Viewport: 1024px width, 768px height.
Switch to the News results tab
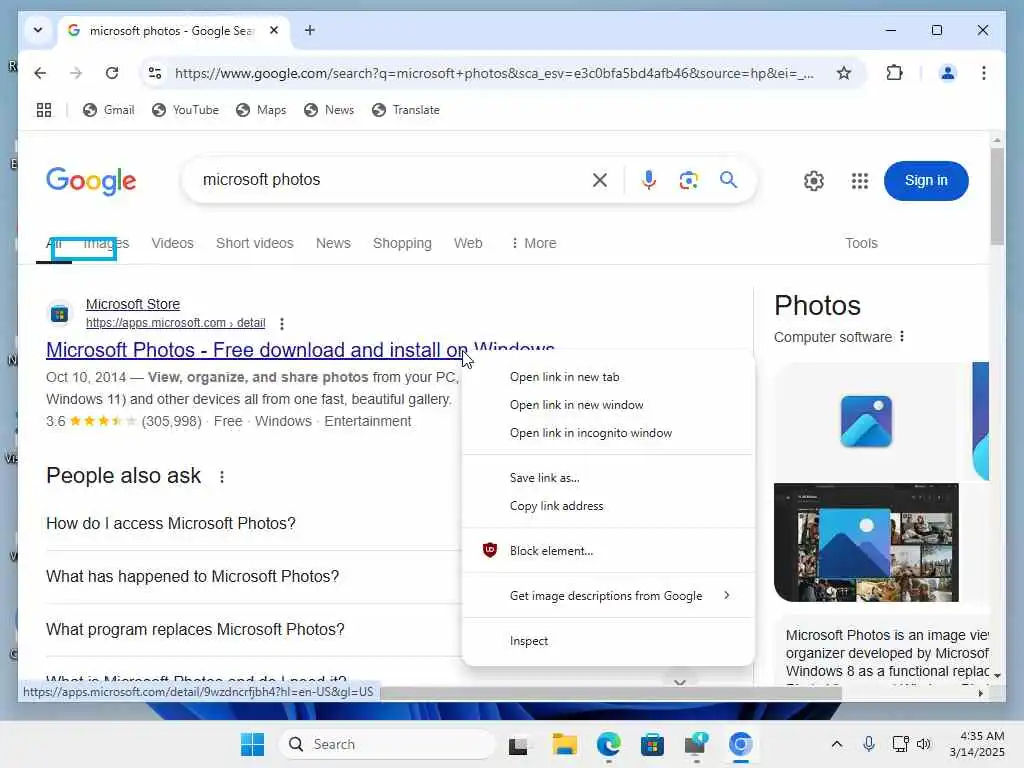[333, 243]
